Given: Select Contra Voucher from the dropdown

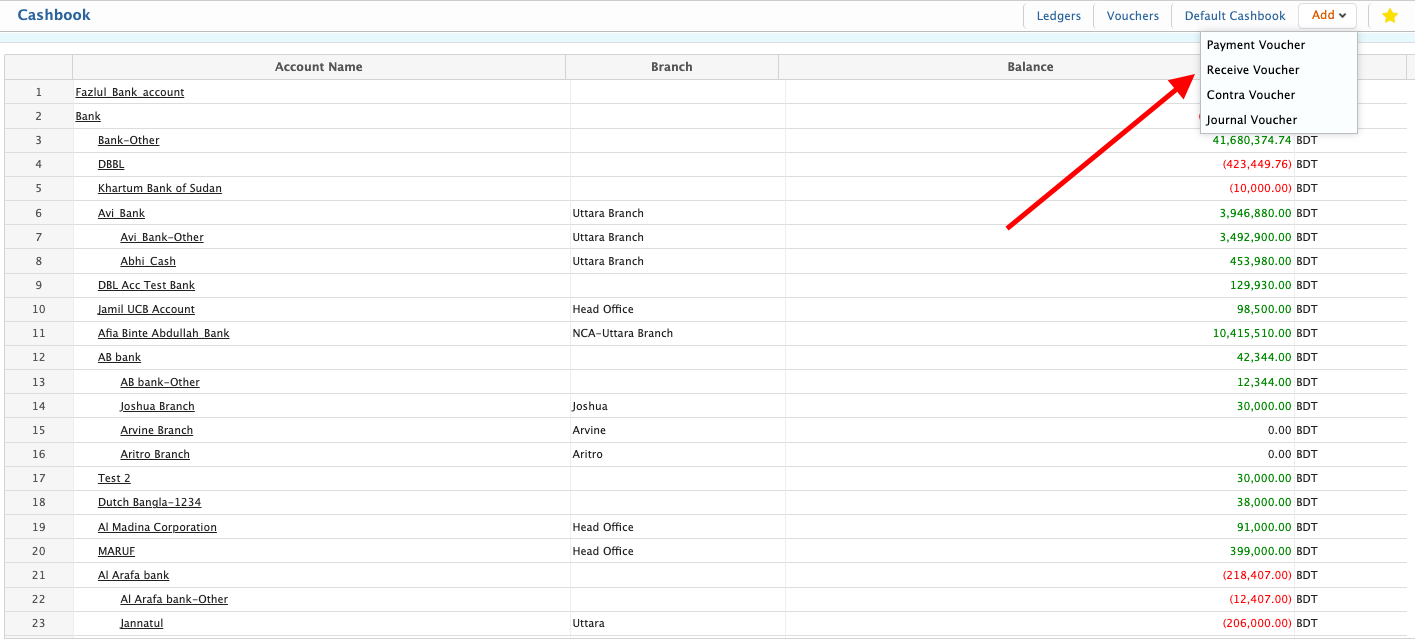Looking at the screenshot, I should (1250, 95).
